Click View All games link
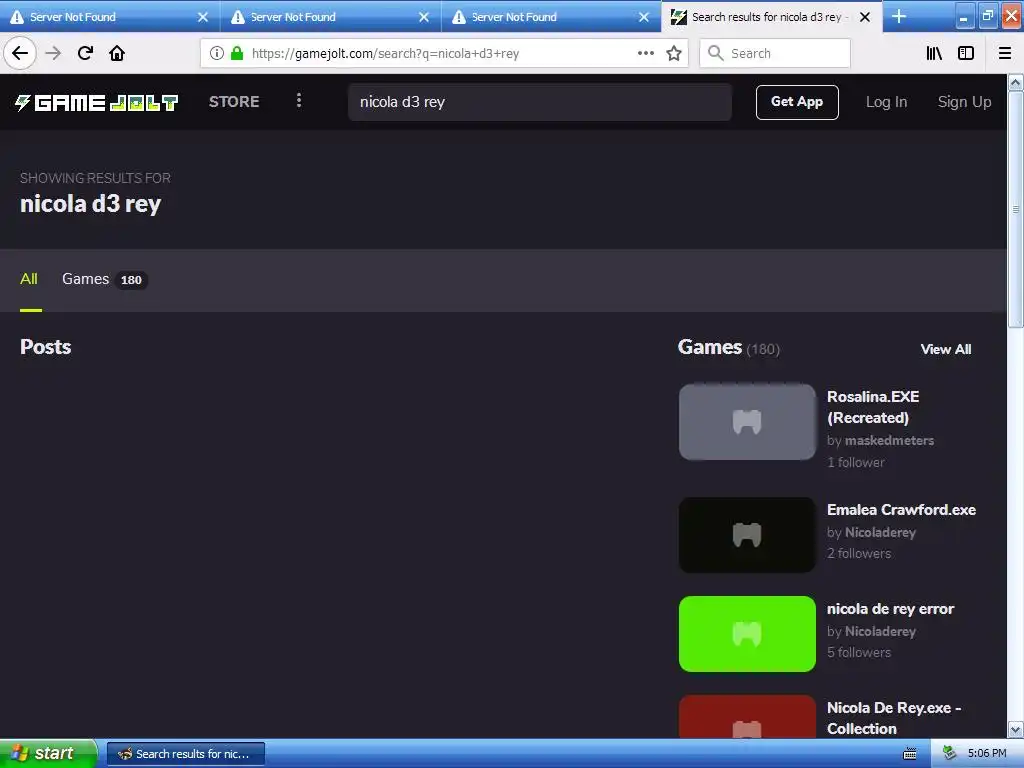Image resolution: width=1024 pixels, height=768 pixels. click(x=946, y=349)
